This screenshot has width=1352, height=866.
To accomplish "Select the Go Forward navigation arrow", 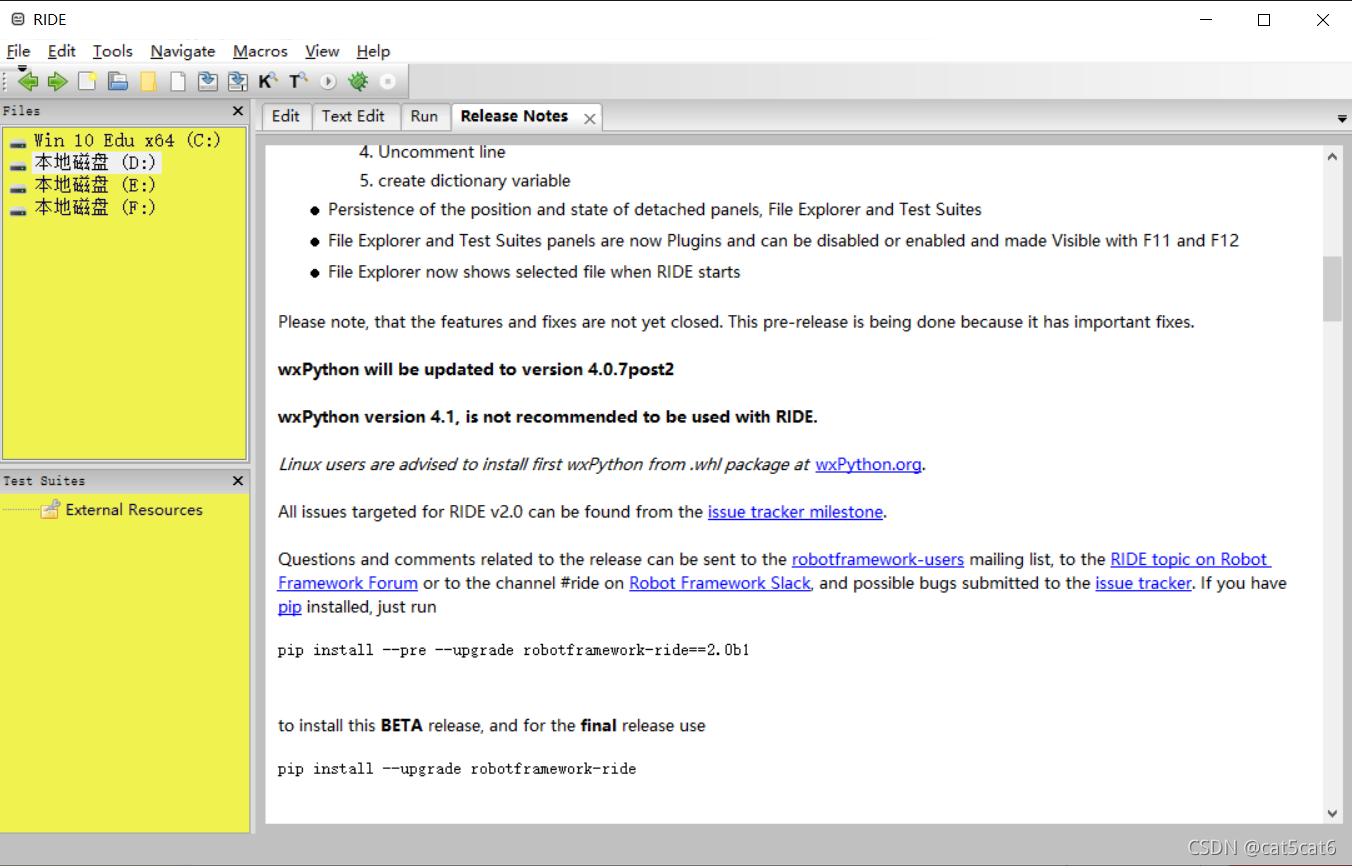I will [x=57, y=80].
